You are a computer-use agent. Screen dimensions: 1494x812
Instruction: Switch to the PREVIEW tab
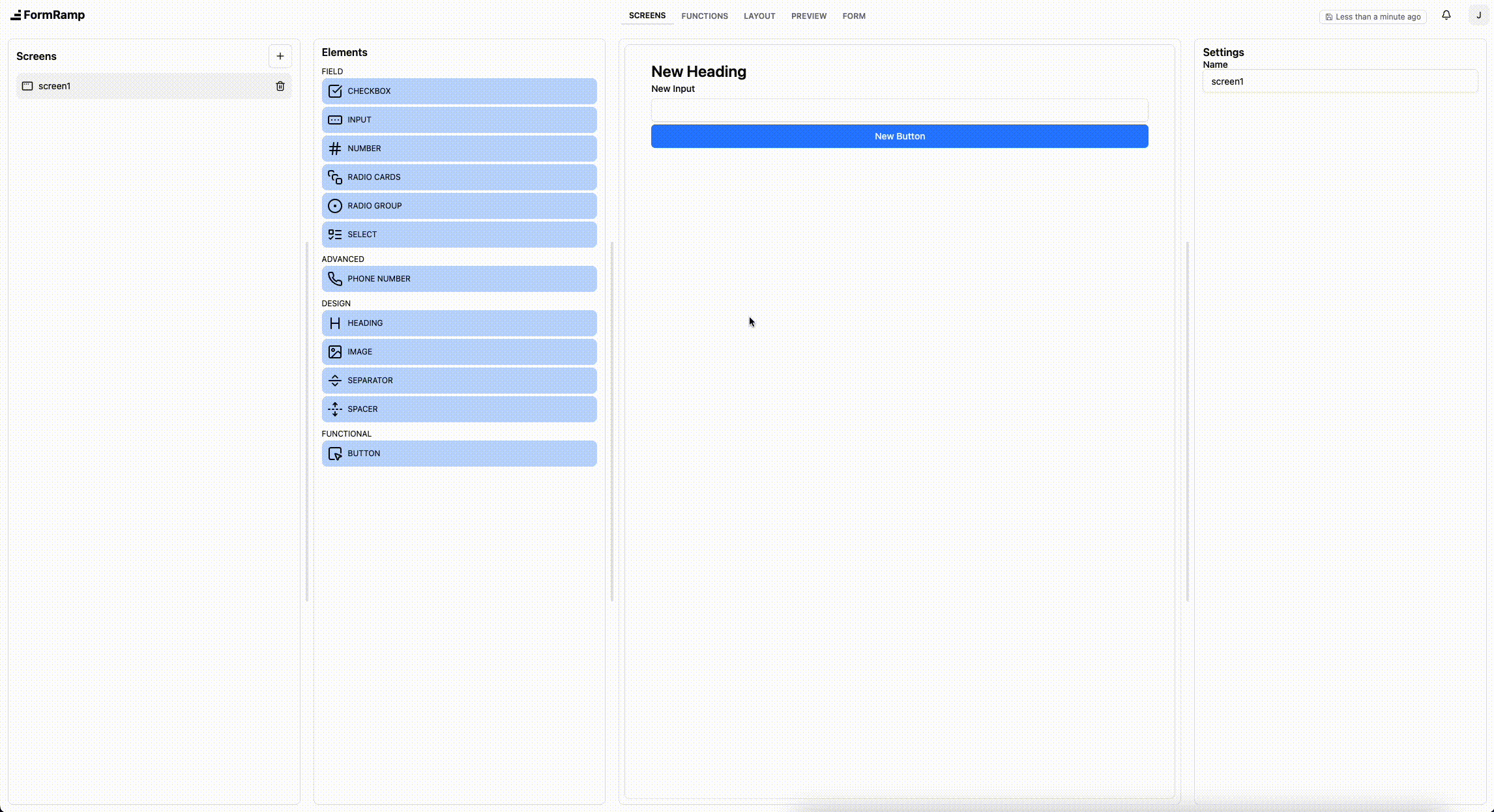pyautogui.click(x=808, y=16)
